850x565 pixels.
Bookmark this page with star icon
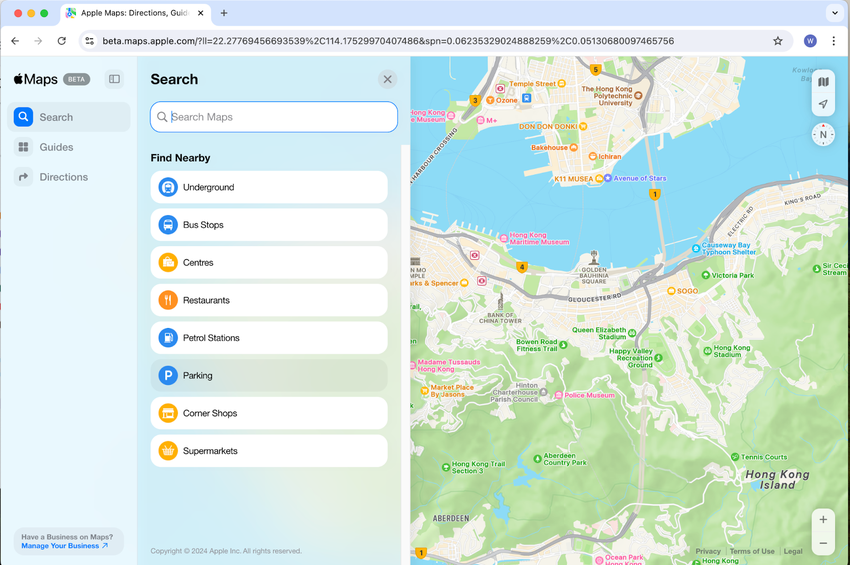[x=778, y=41]
